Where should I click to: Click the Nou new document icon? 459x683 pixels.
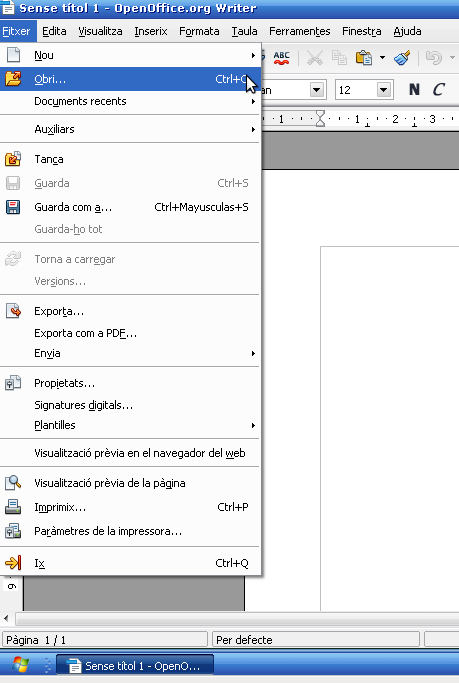14,55
